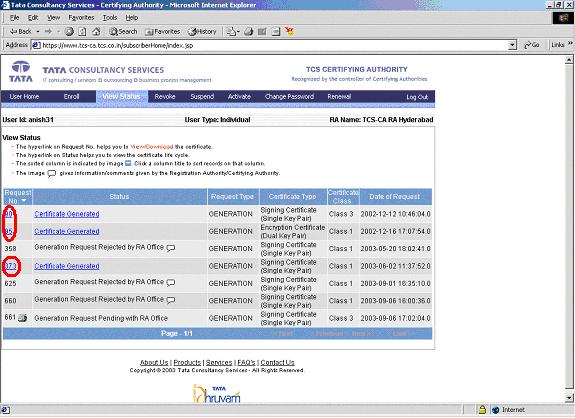Click the SSL padlock icon in status bar

pos(482,410)
